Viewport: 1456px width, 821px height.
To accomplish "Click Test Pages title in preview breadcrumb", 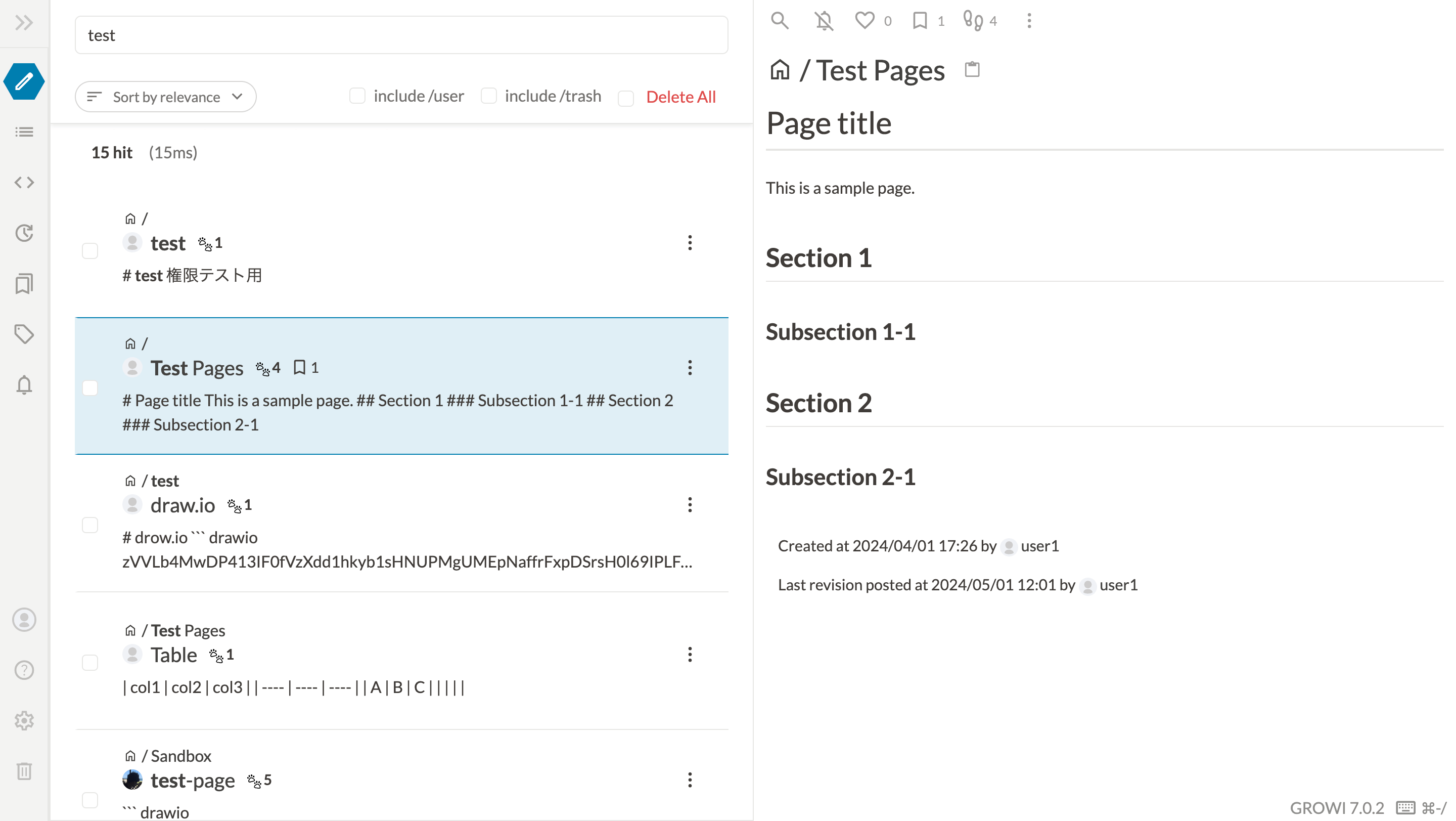I will (x=880, y=71).
